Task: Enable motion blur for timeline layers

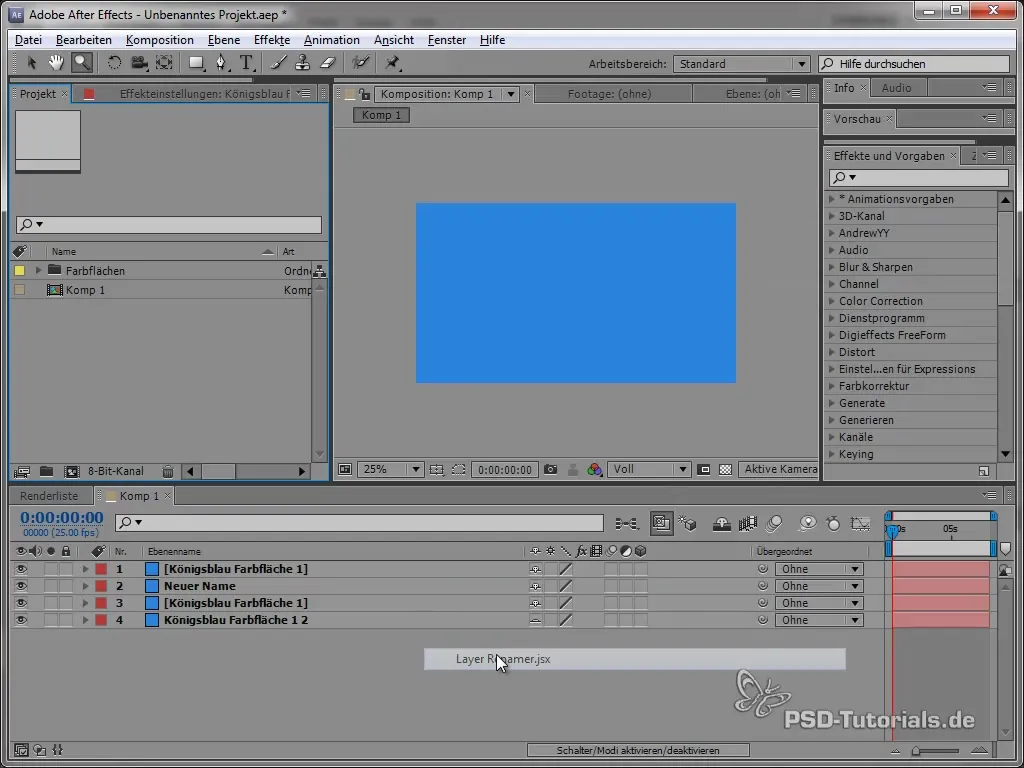Action: click(774, 523)
